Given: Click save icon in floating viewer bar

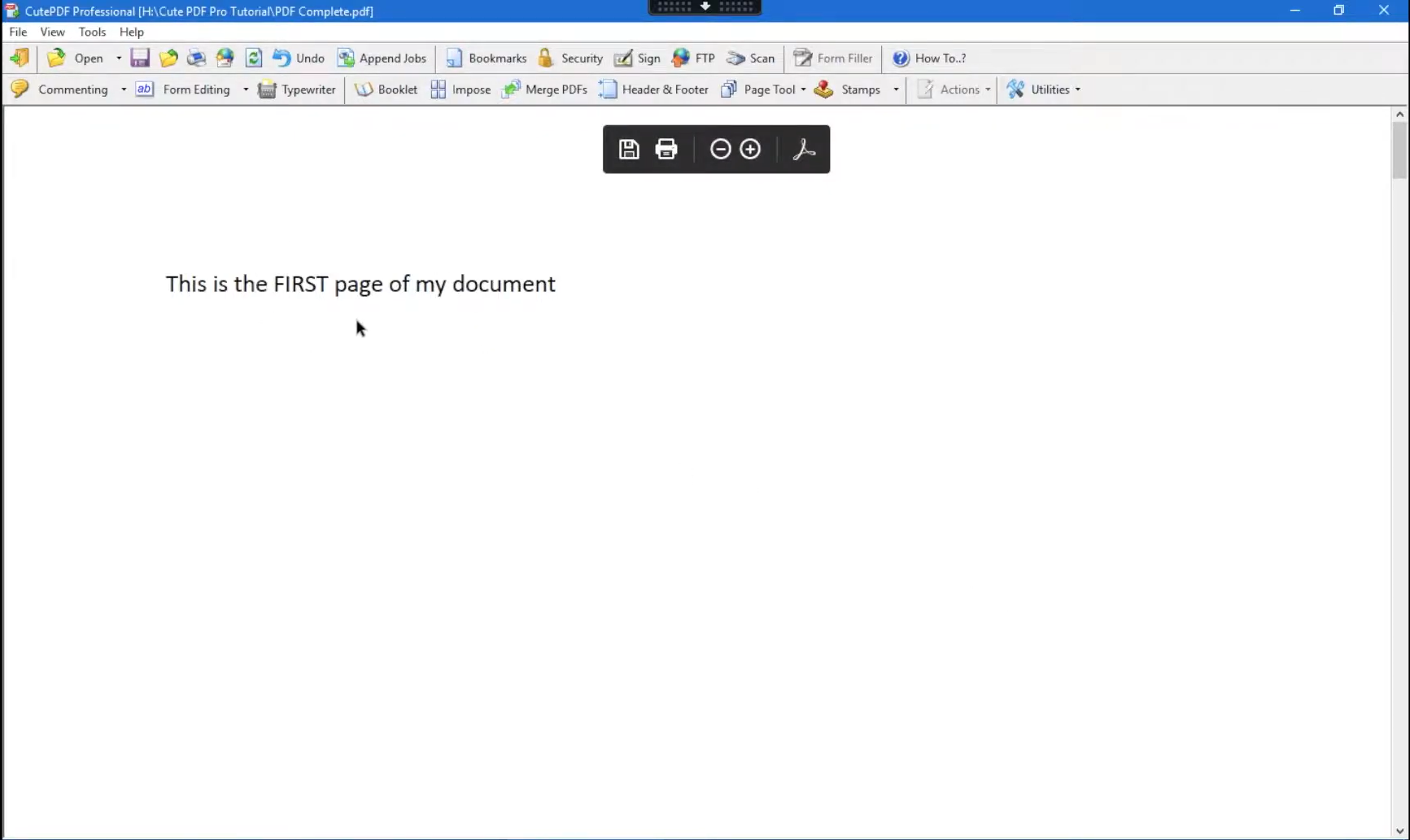Looking at the screenshot, I should tap(629, 149).
